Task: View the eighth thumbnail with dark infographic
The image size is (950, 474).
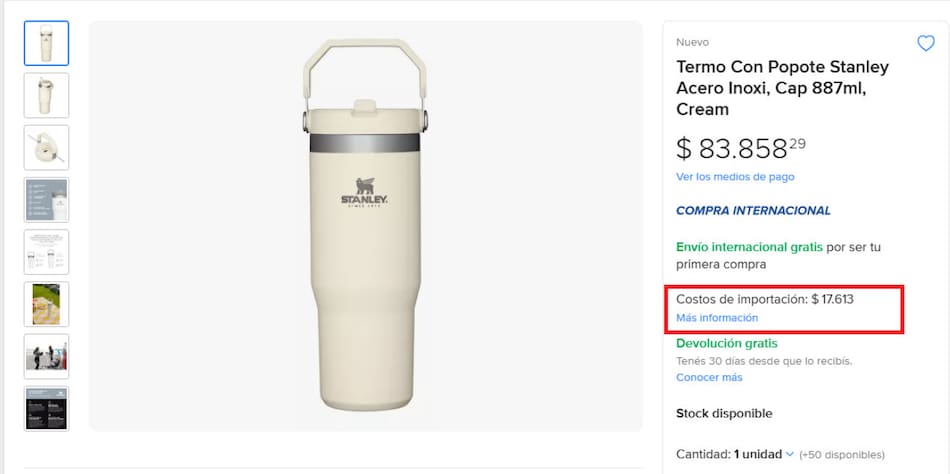Action: pos(46,408)
